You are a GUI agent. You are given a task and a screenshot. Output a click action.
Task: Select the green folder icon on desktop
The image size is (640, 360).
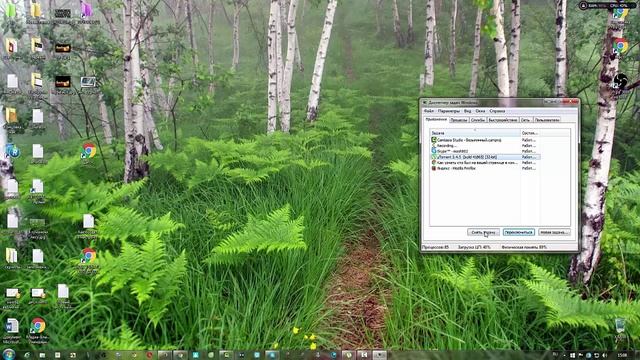tap(10, 11)
